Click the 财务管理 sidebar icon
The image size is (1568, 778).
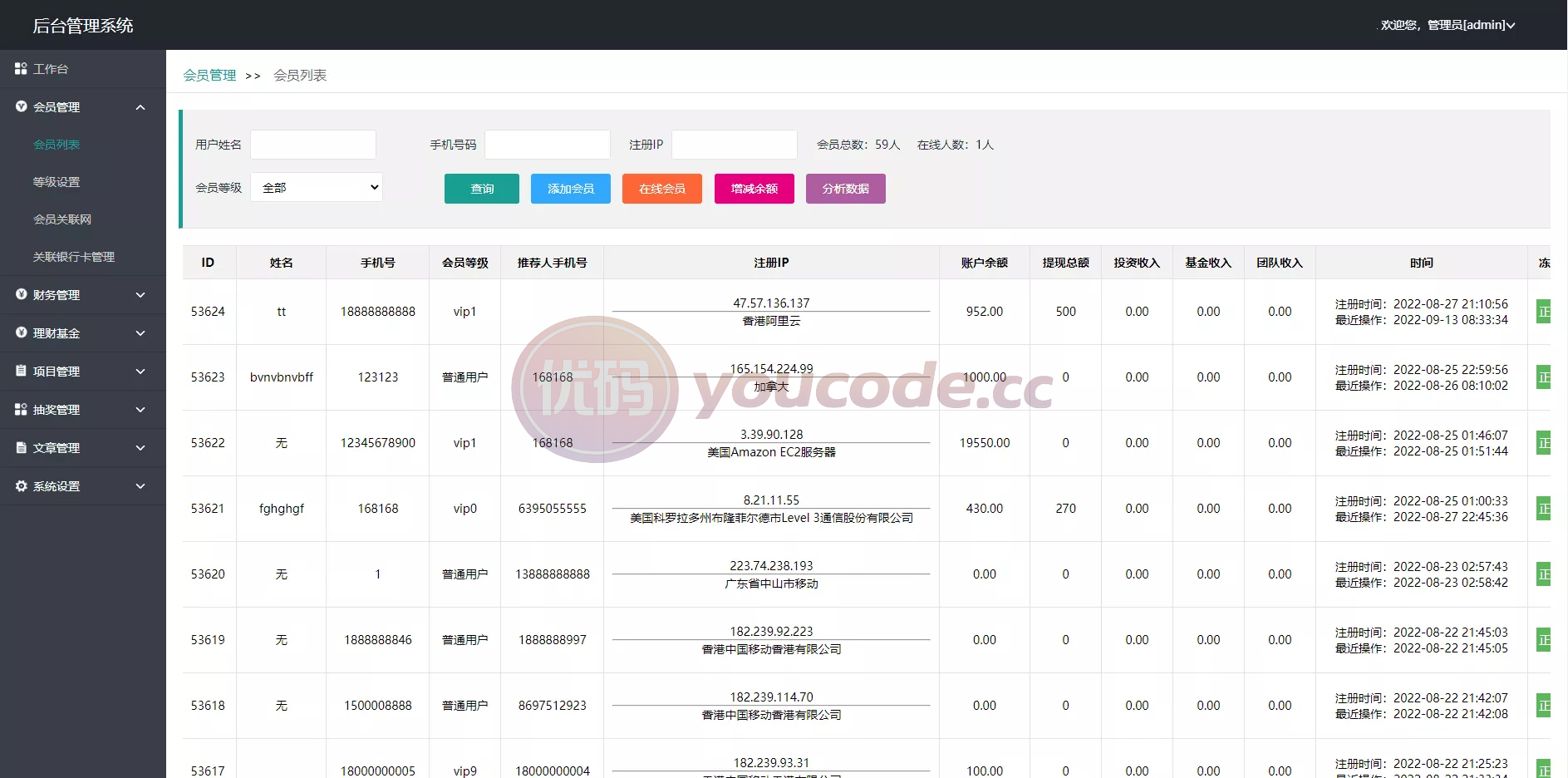pos(21,294)
